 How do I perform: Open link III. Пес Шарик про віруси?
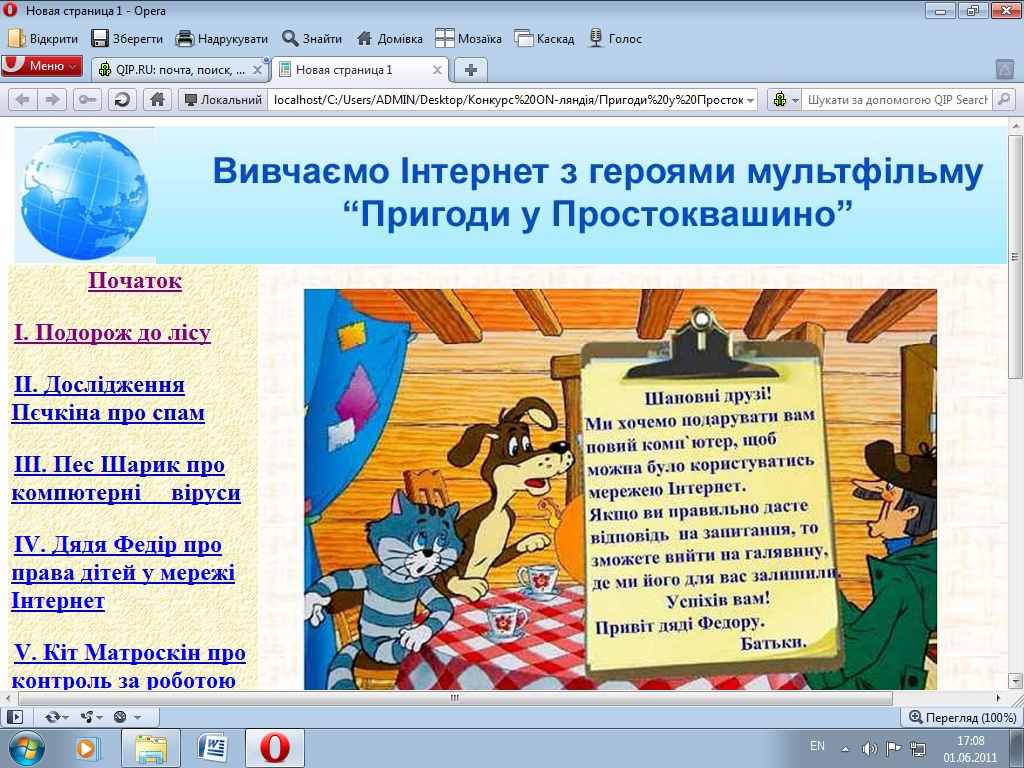click(126, 478)
